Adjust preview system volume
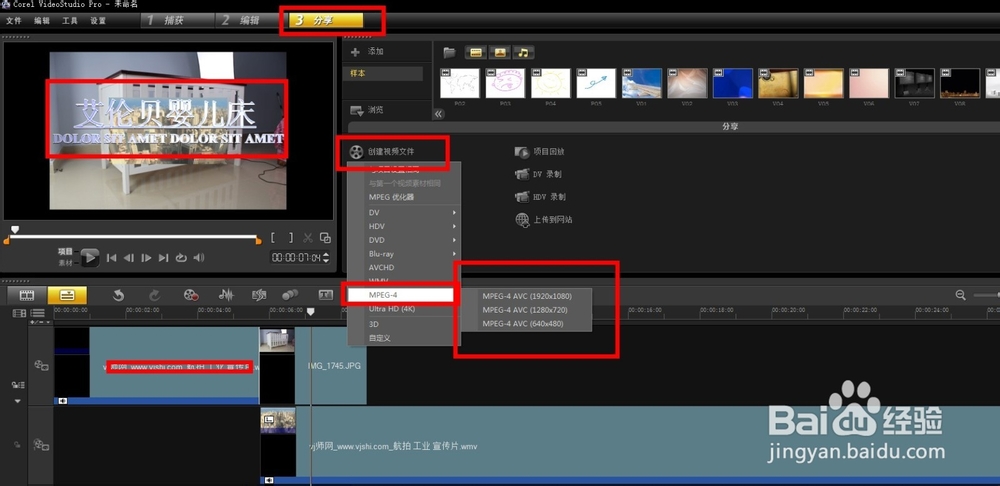This screenshot has width=1000, height=486. click(199, 258)
